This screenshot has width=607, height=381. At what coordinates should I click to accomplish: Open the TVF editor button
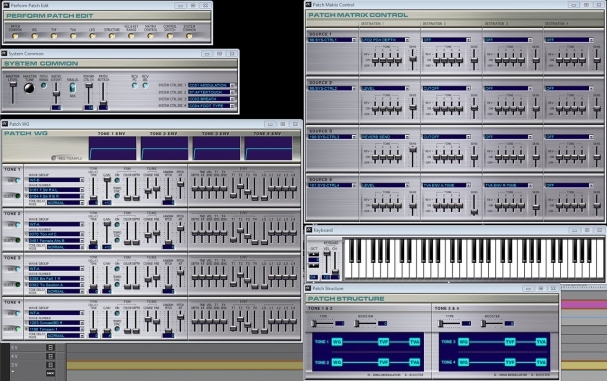point(54,36)
